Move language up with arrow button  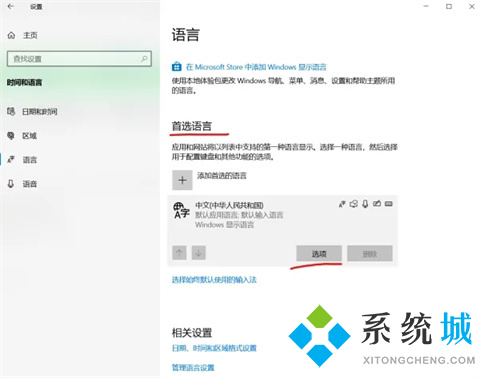coord(179,253)
